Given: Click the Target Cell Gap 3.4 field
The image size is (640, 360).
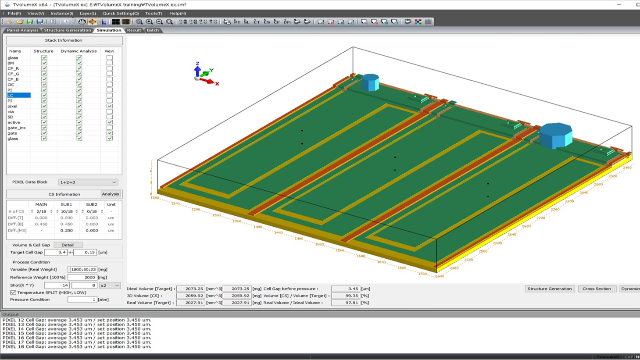Looking at the screenshot, I should pos(56,252).
